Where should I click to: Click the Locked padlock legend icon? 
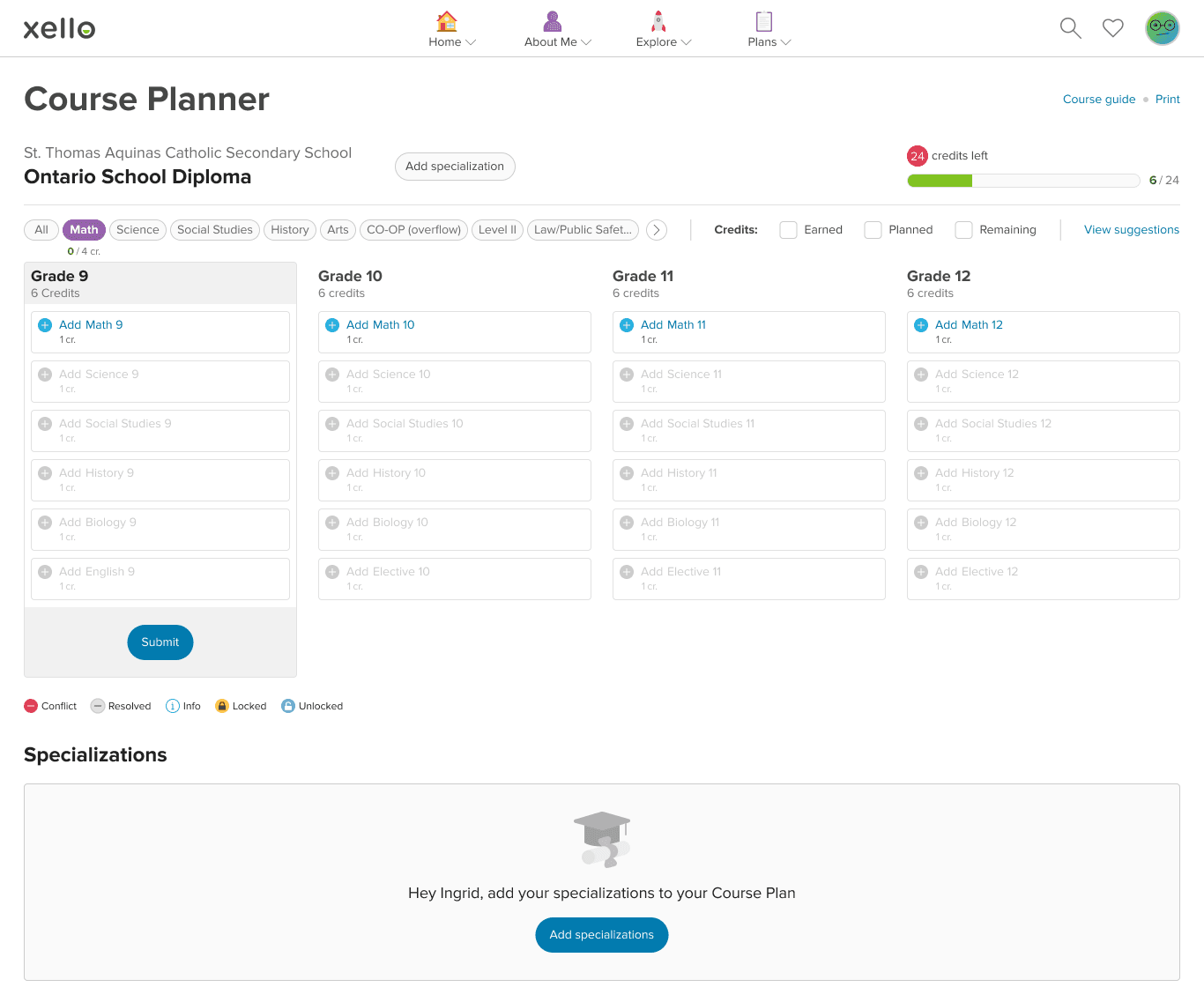[222, 706]
